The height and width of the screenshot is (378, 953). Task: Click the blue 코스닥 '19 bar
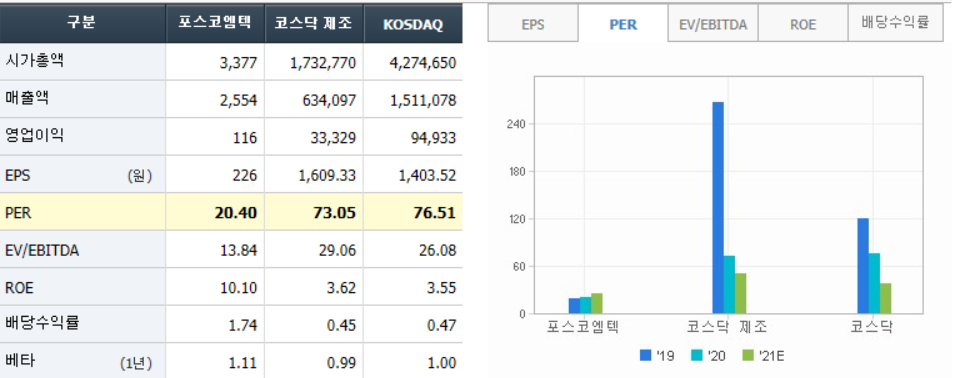[x=863, y=266]
